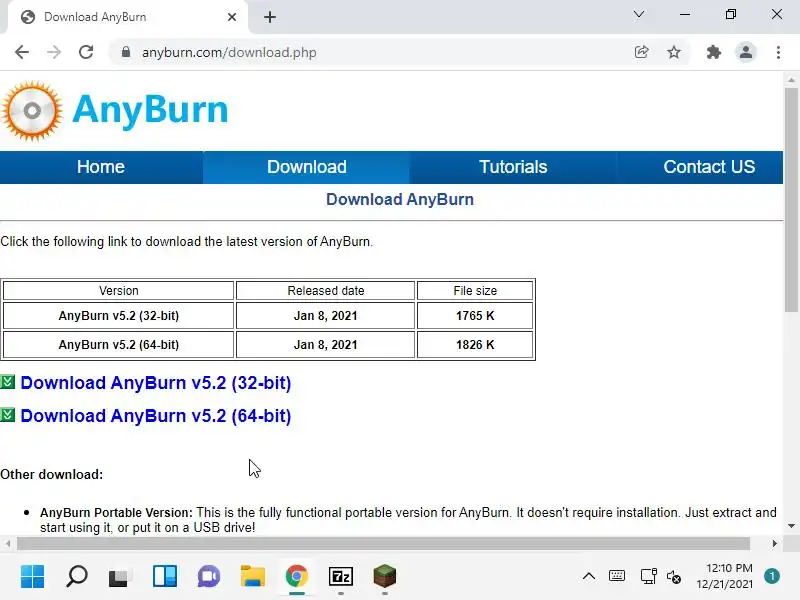Select Download navigation tab
Viewport: 800px width, 600px height.
(307, 167)
